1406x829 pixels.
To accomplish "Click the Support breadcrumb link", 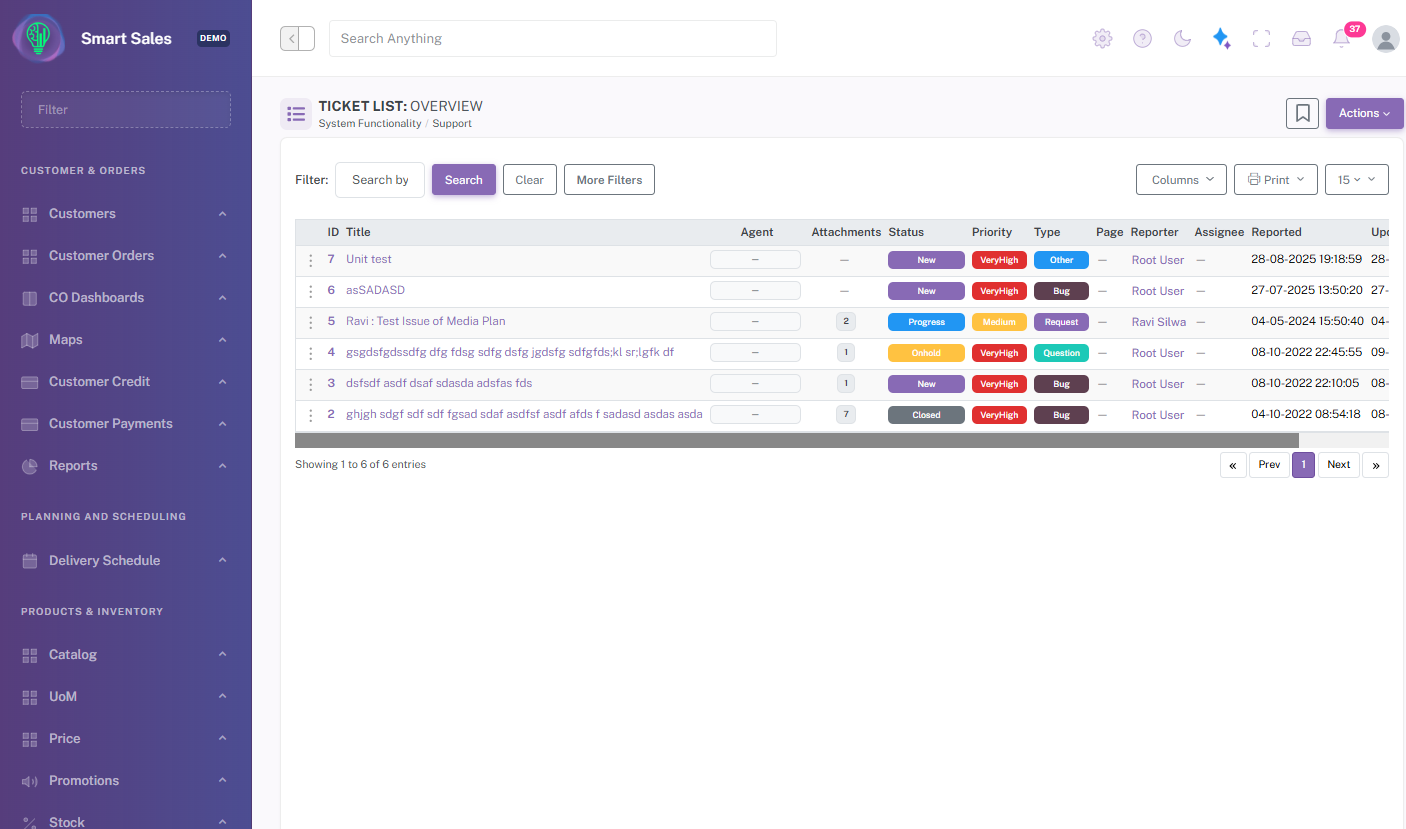I will click(452, 124).
